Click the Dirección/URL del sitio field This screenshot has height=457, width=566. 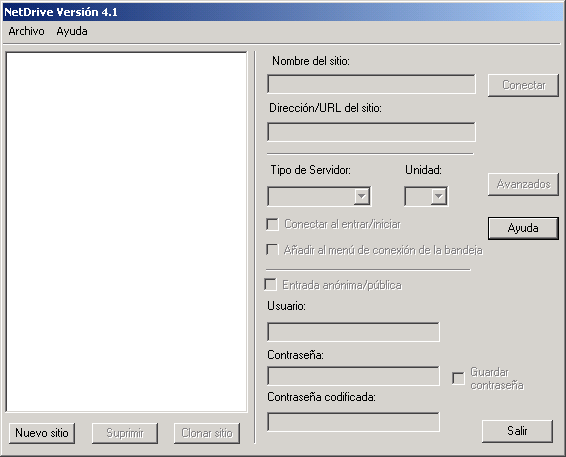point(371,132)
